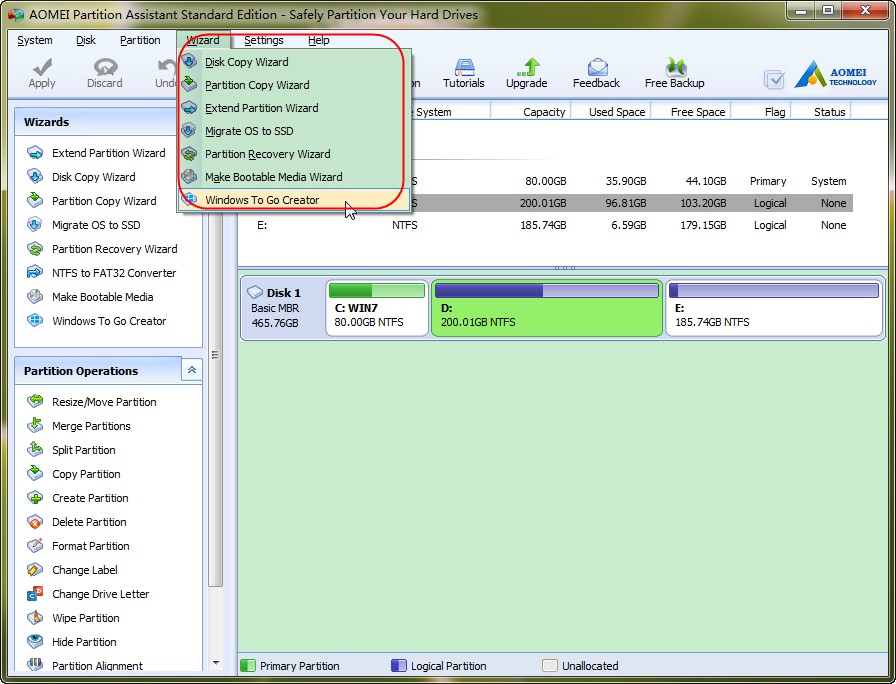This screenshot has width=896, height=684.
Task: Open the Help menu
Action: (318, 40)
